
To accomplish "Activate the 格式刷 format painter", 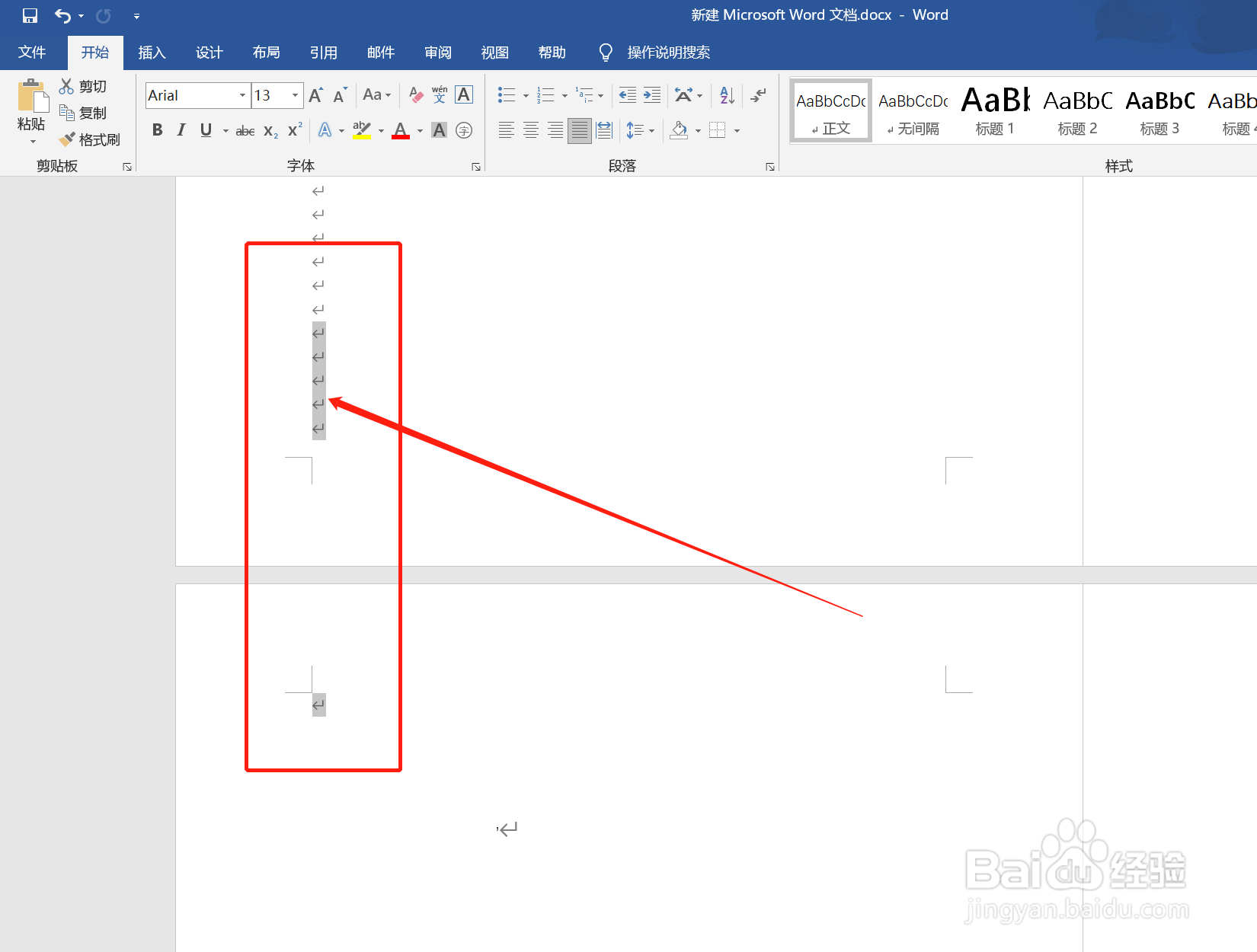I will click(90, 139).
